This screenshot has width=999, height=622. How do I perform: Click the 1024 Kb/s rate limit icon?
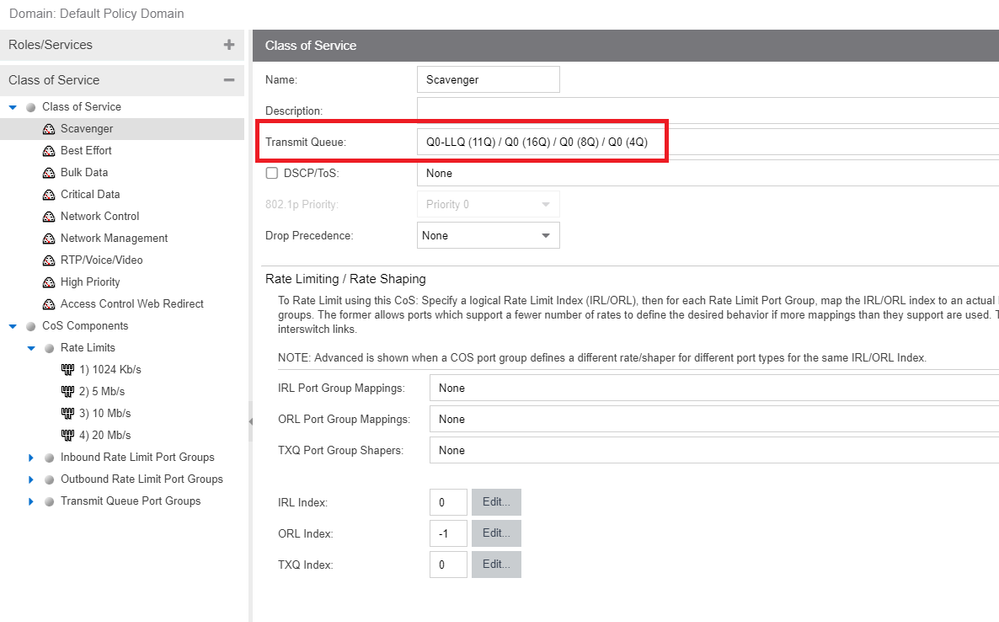(68, 370)
